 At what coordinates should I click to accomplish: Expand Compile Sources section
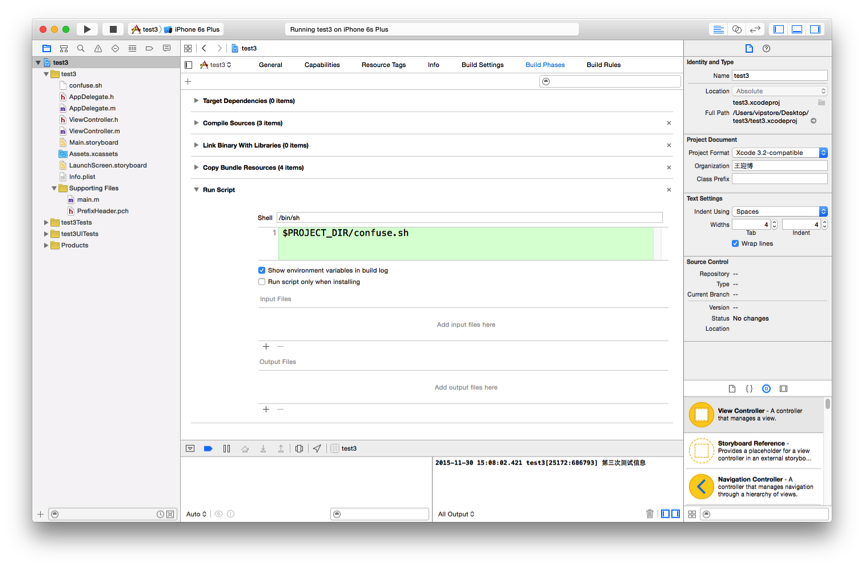coord(196,123)
